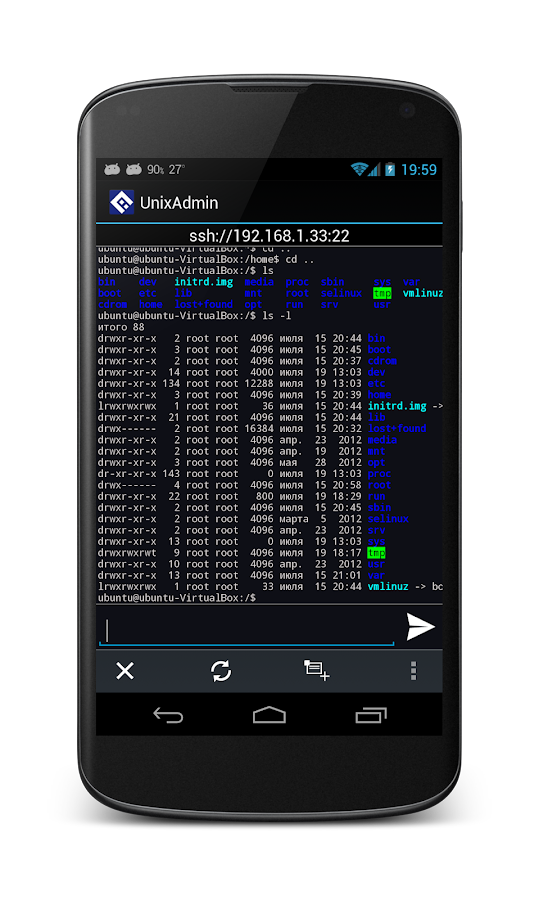The height and width of the screenshot is (900, 539).
Task: Tap the battery icon in status bar
Action: [390, 169]
